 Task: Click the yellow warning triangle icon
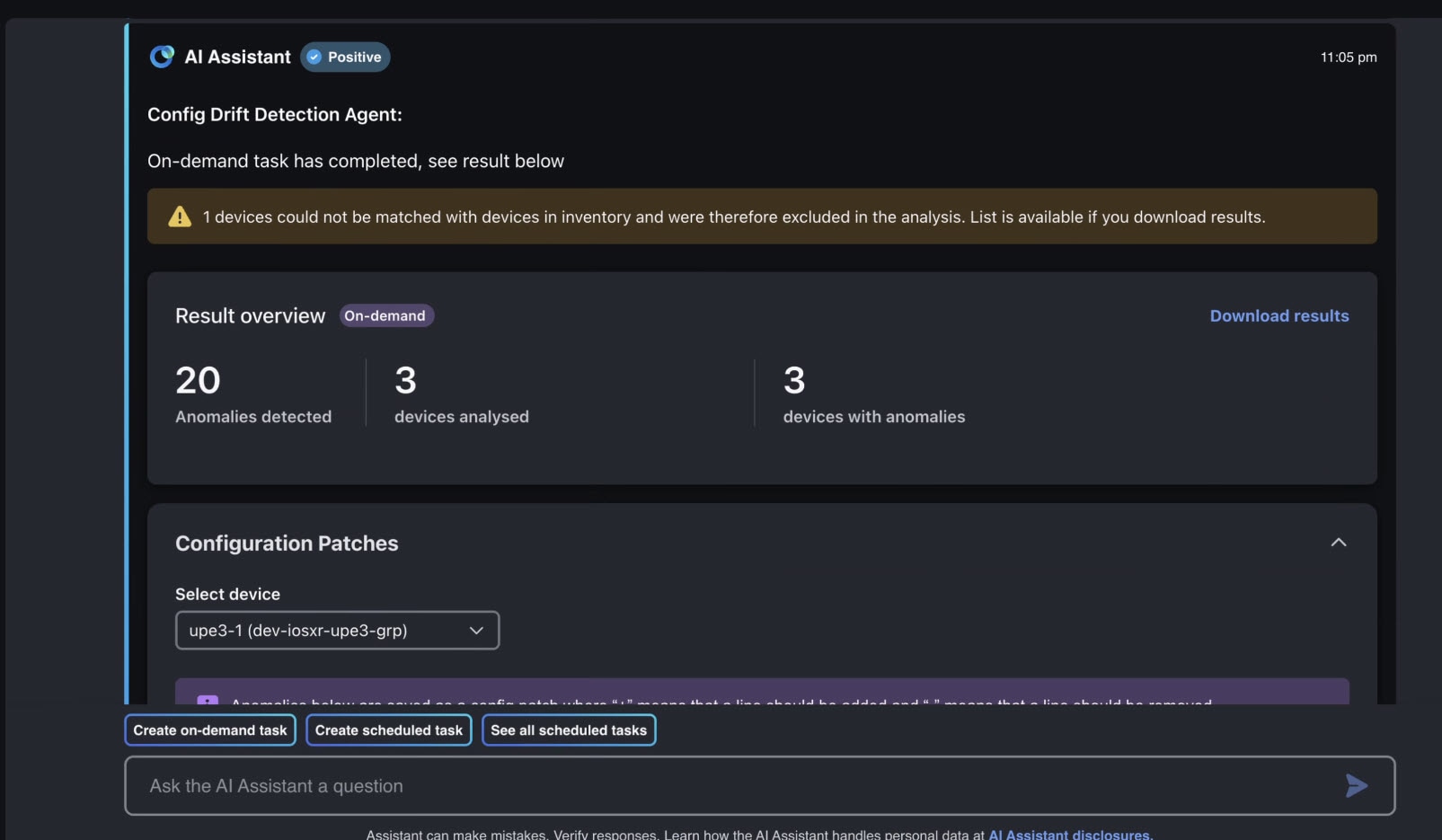180,217
